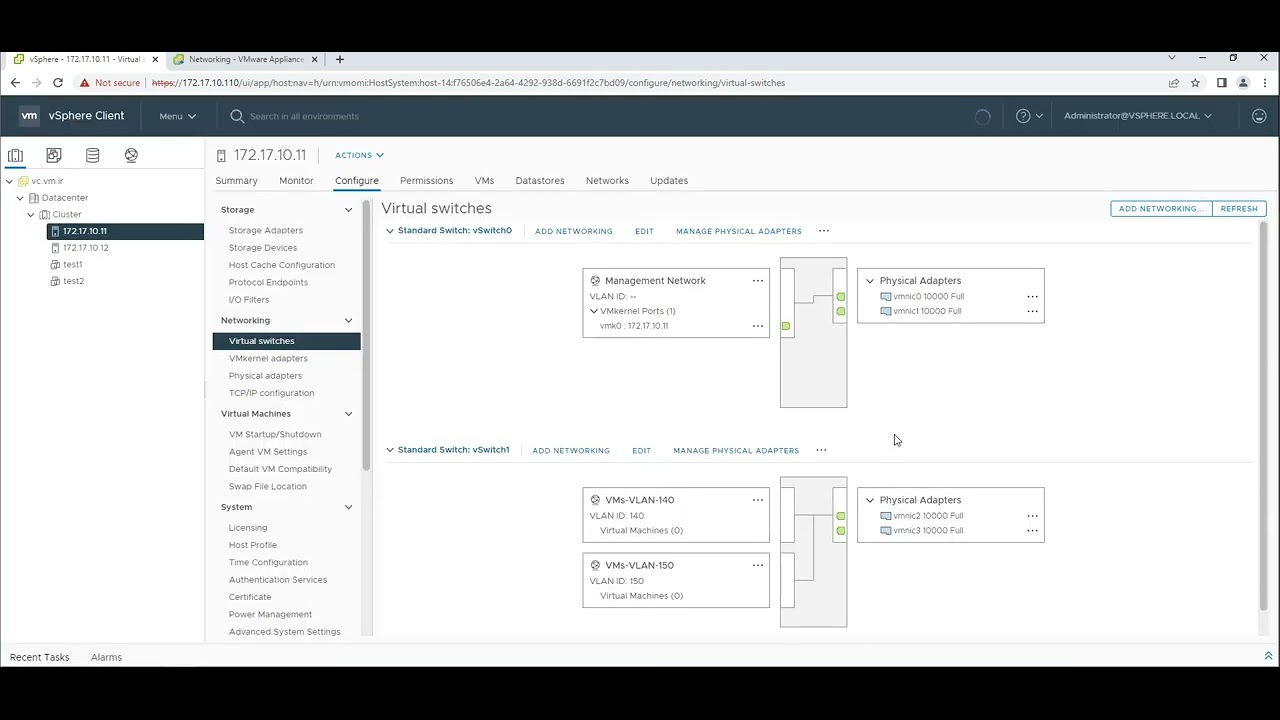Switch to Networking - VMware Appliance browser tab

tap(245, 59)
